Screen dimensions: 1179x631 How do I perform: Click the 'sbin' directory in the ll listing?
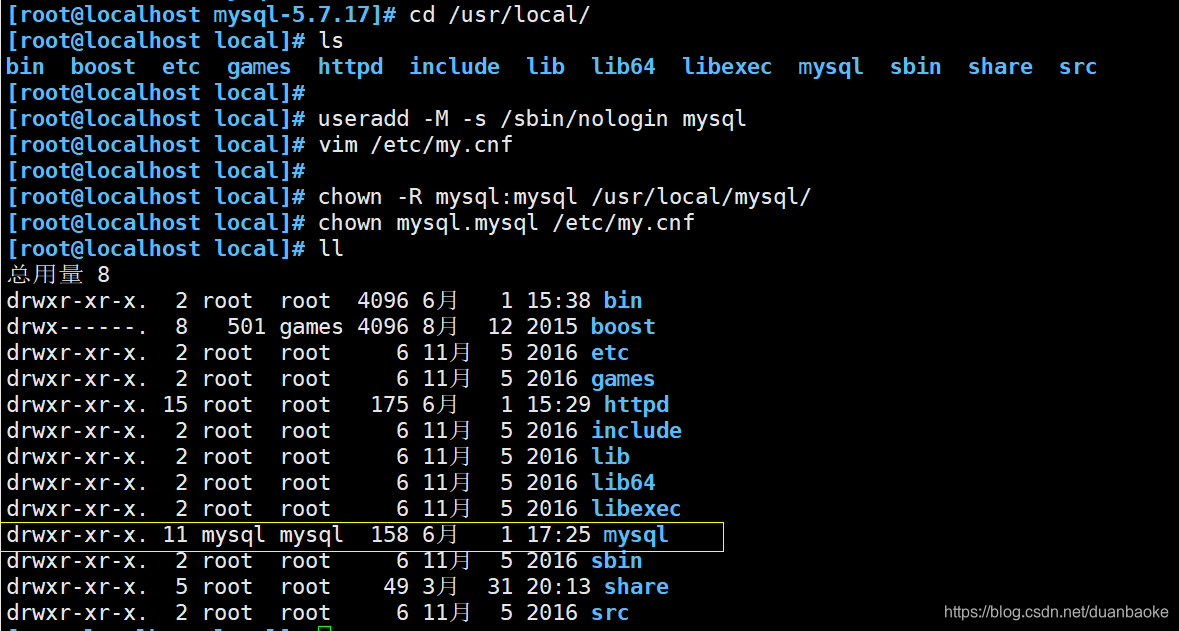point(617,560)
